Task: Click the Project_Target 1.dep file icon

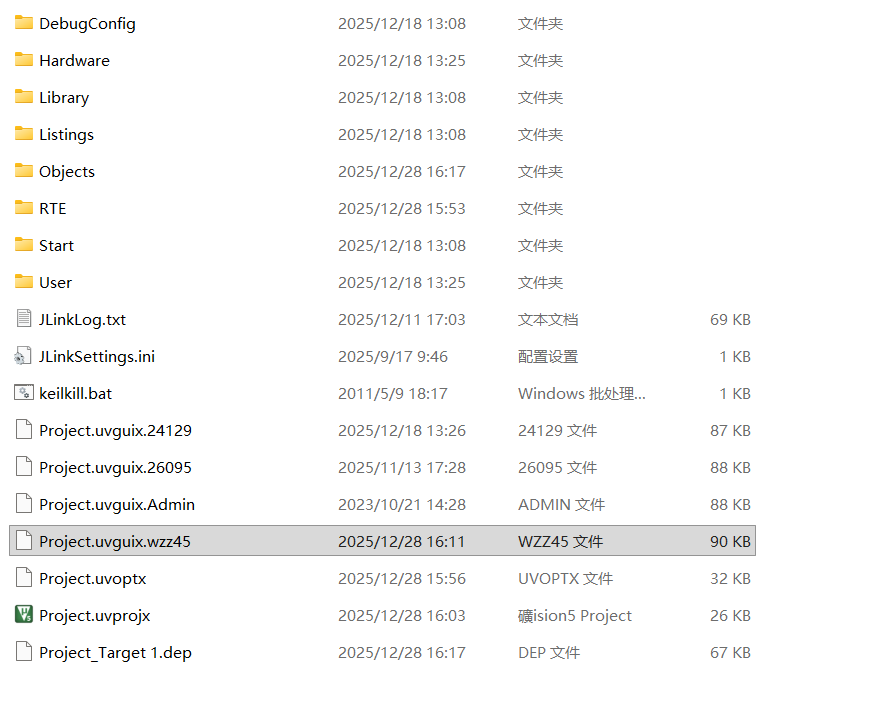Action: point(23,651)
